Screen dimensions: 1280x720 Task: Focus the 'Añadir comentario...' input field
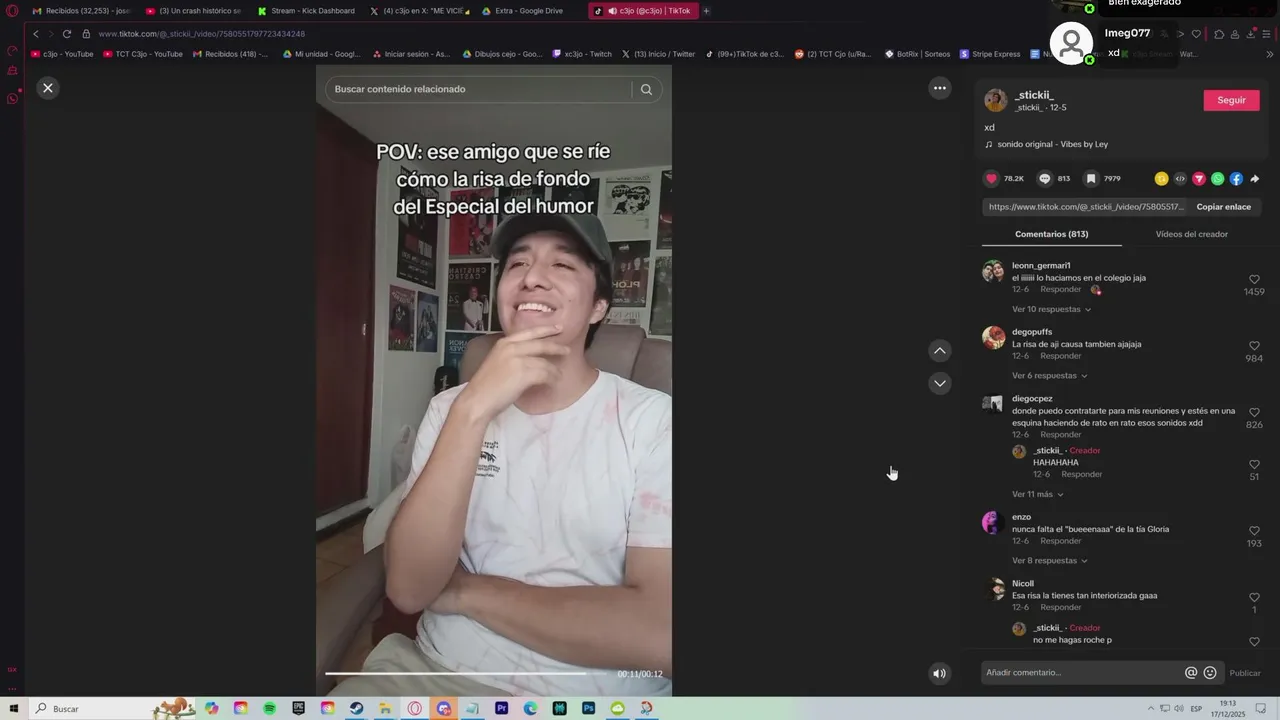[1080, 673]
